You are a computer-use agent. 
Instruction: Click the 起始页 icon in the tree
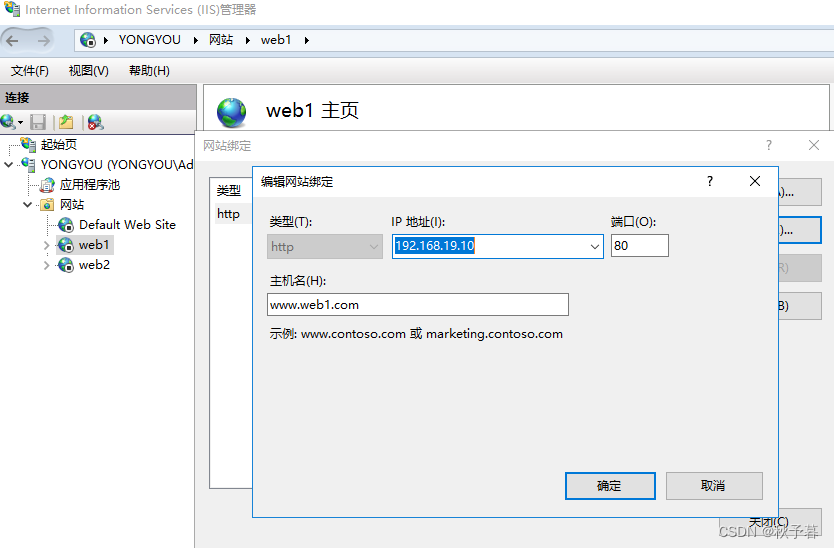28,144
